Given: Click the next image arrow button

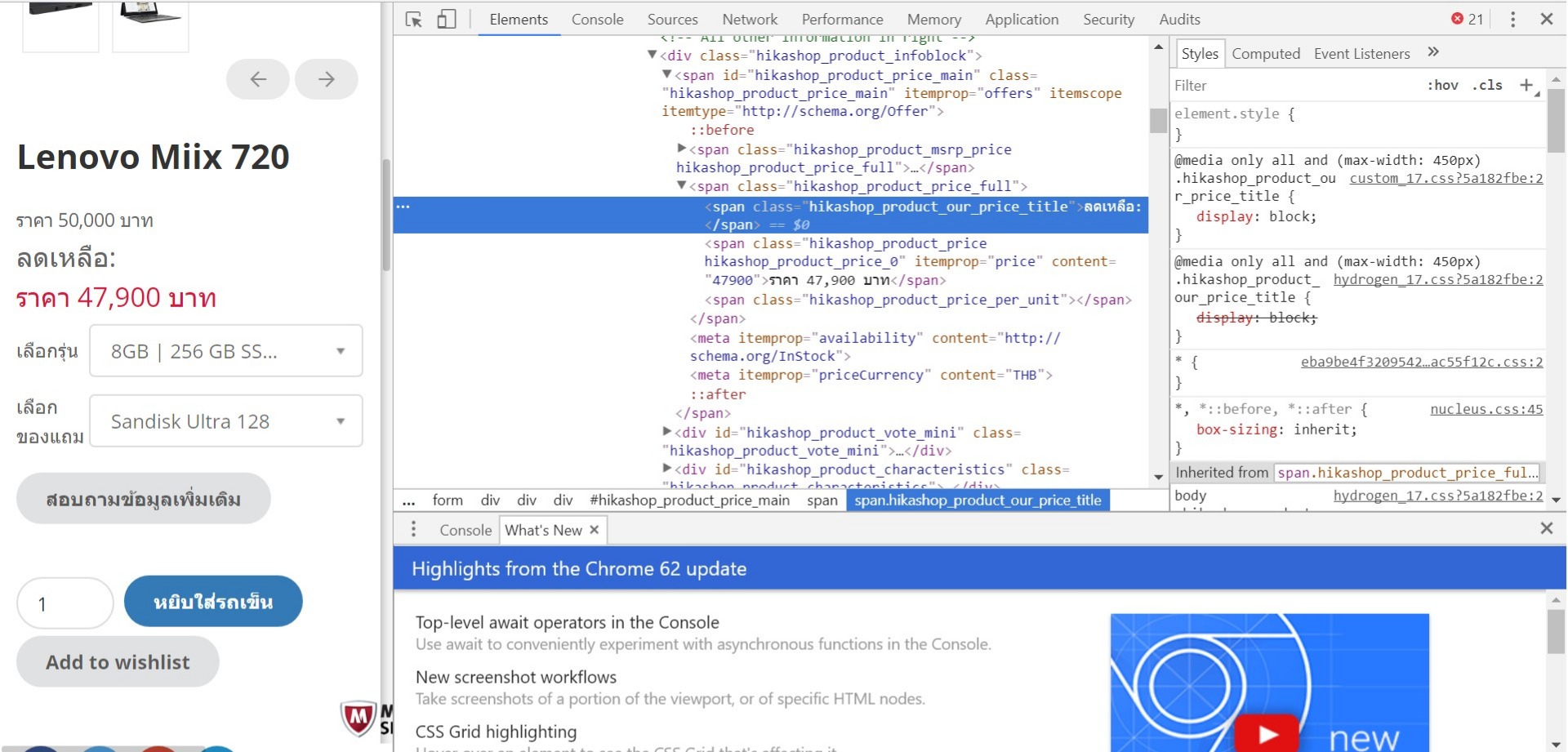Looking at the screenshot, I should pos(327,79).
